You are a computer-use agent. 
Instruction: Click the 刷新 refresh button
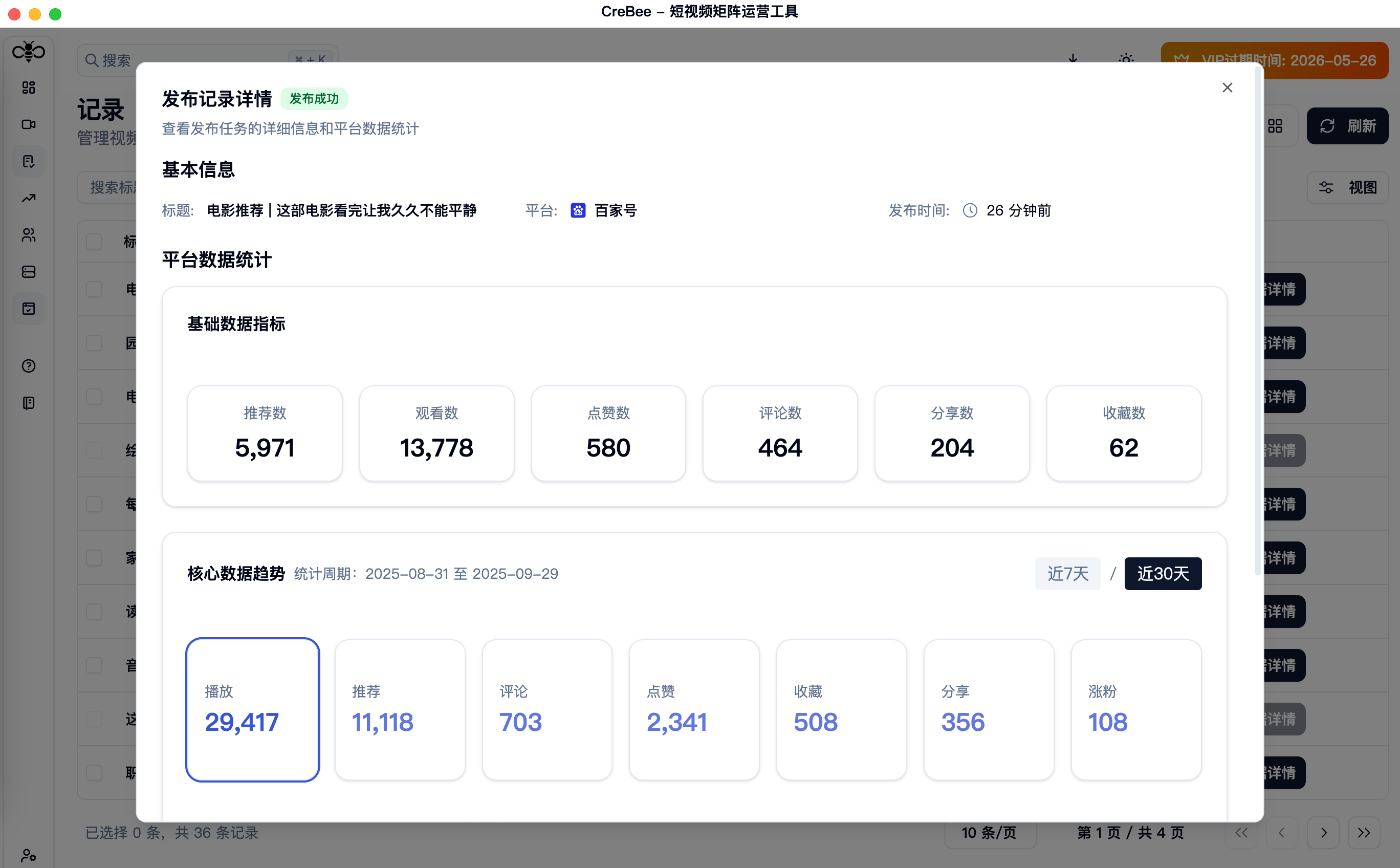pyautogui.click(x=1347, y=126)
